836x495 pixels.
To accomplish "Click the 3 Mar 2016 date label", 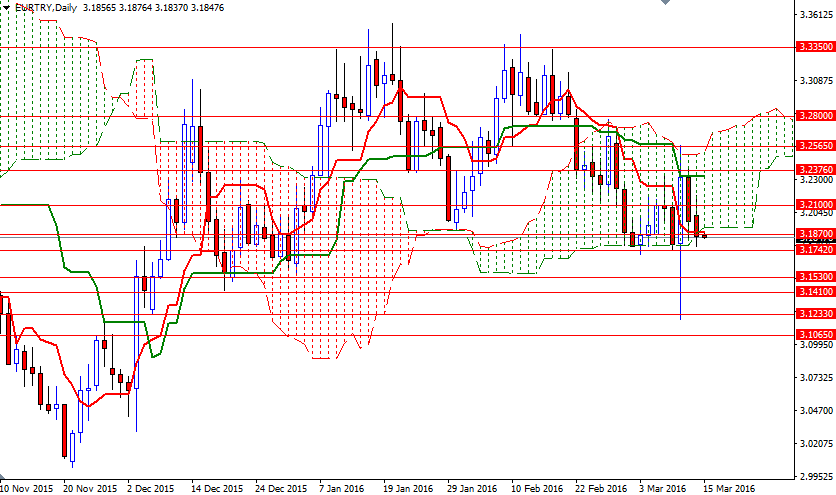I will coord(663,489).
